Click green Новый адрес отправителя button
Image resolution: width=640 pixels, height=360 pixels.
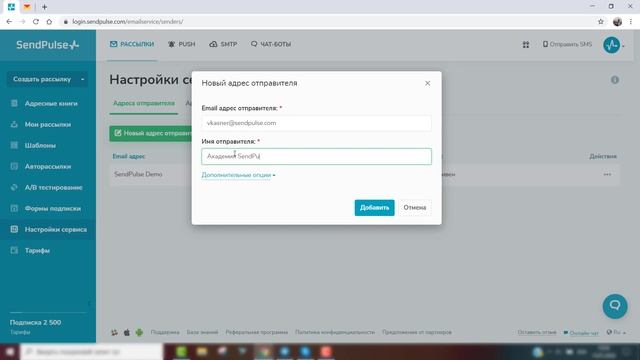[x=151, y=133]
